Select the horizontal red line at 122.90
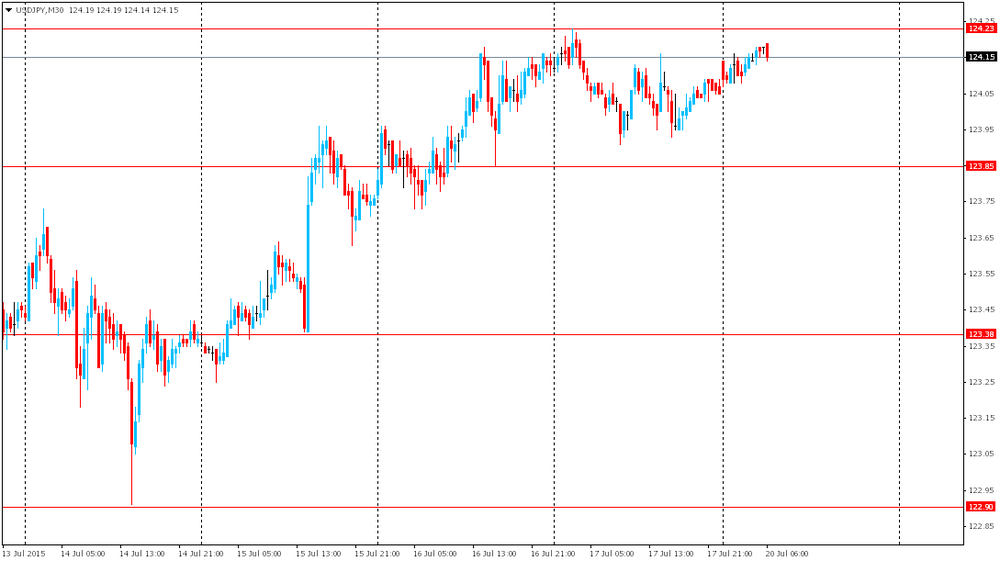 483,507
